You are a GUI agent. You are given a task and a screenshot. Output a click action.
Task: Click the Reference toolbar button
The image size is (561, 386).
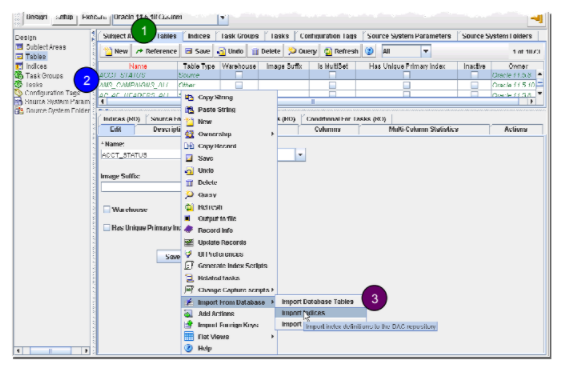pos(156,52)
